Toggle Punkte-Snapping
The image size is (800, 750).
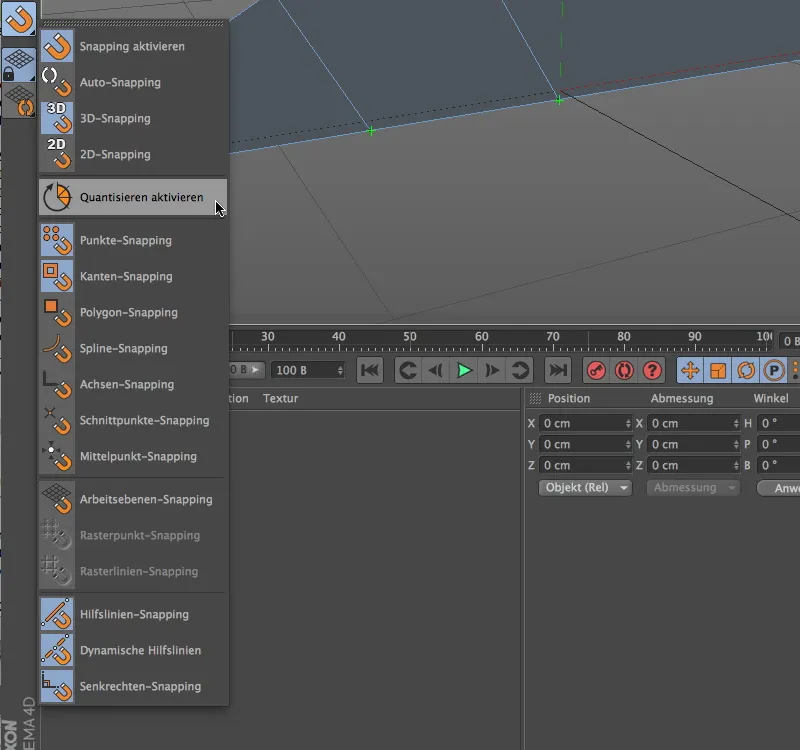(133, 240)
